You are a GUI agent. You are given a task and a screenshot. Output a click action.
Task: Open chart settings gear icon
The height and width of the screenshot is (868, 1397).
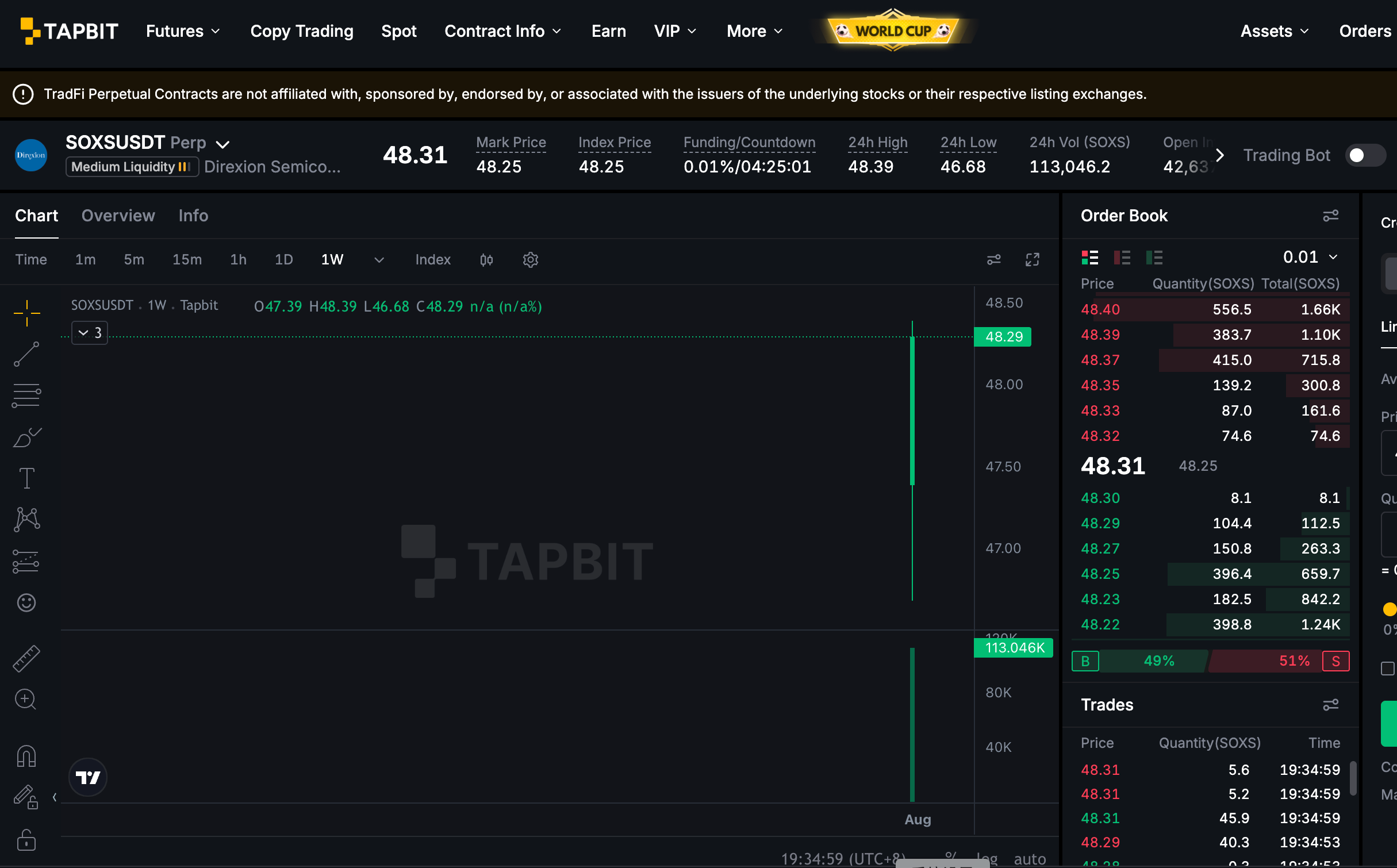tap(530, 260)
